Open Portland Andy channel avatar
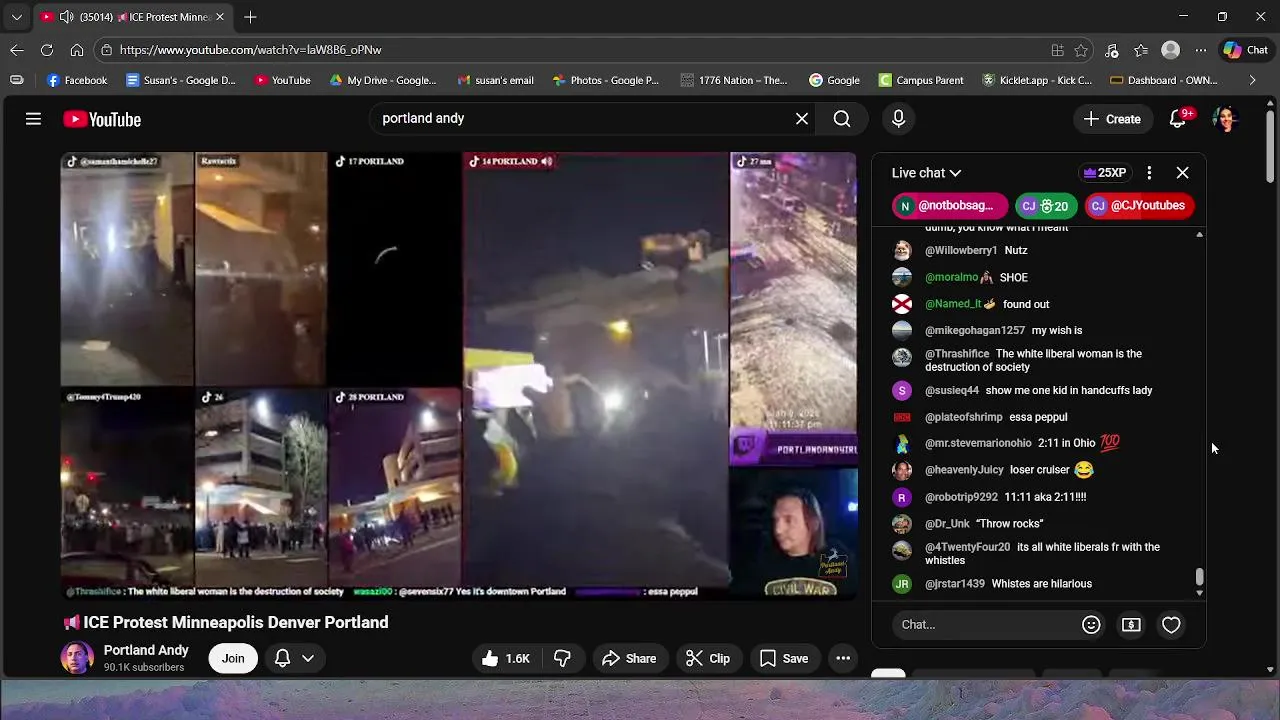The width and height of the screenshot is (1280, 720). 77,658
